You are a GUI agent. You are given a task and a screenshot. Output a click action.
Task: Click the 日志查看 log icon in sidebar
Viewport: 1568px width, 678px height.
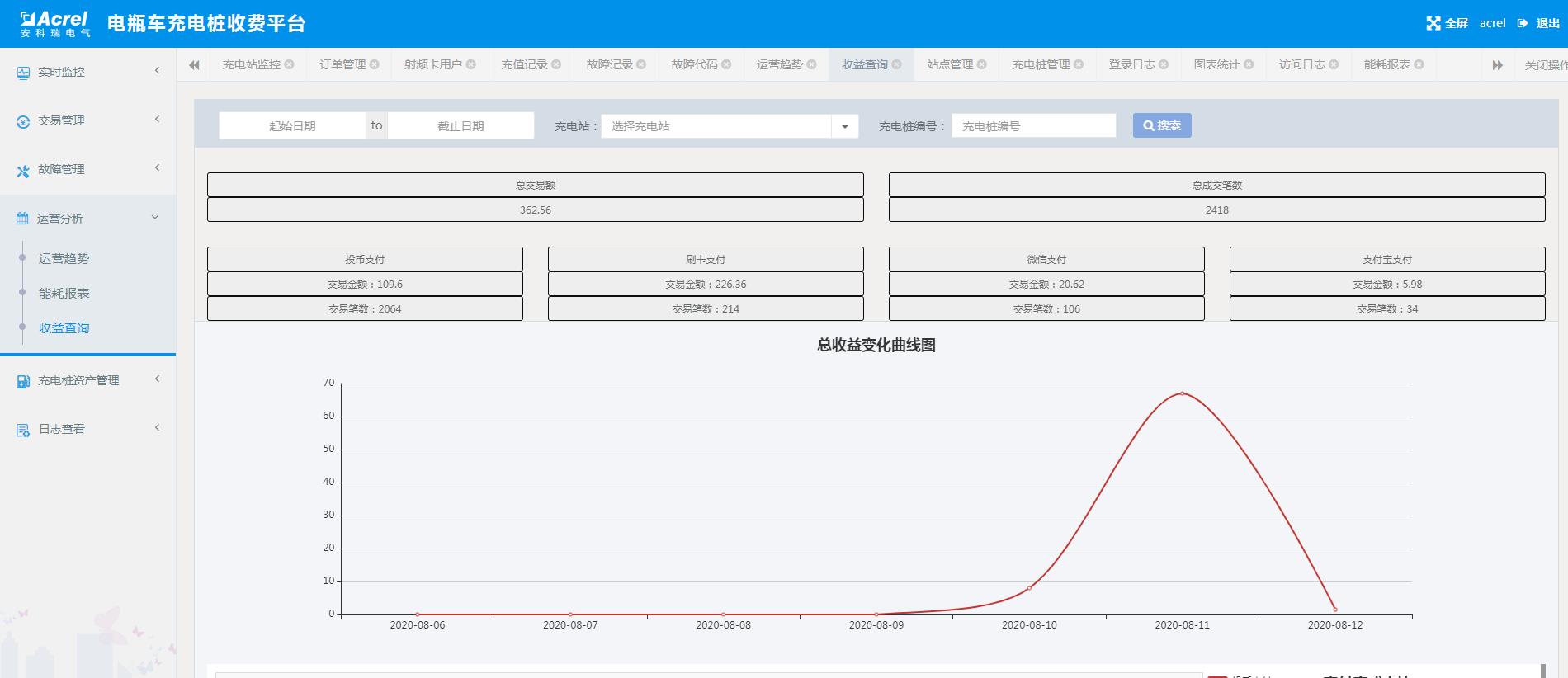tap(23, 430)
